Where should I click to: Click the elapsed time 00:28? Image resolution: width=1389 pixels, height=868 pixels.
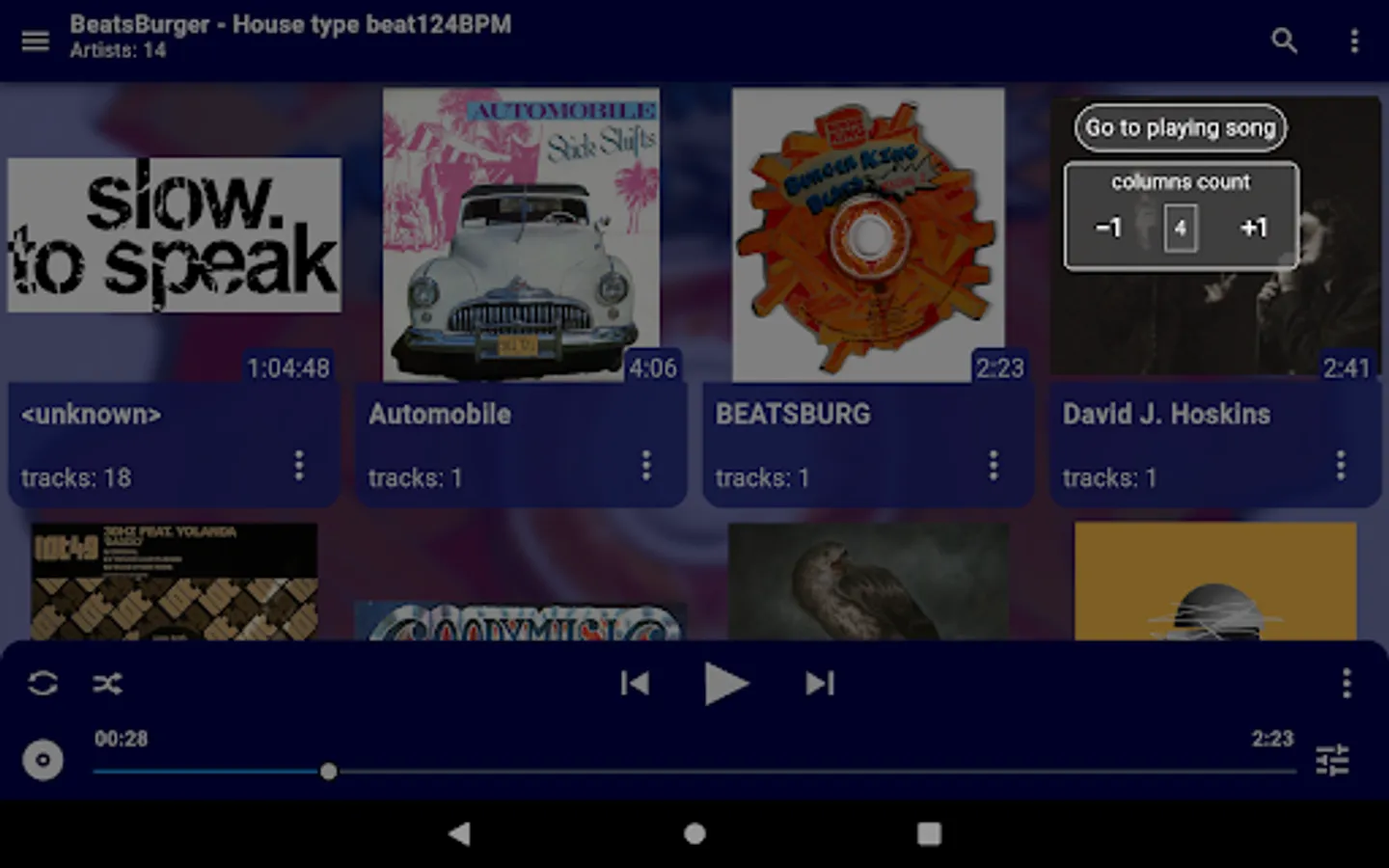[122, 739]
